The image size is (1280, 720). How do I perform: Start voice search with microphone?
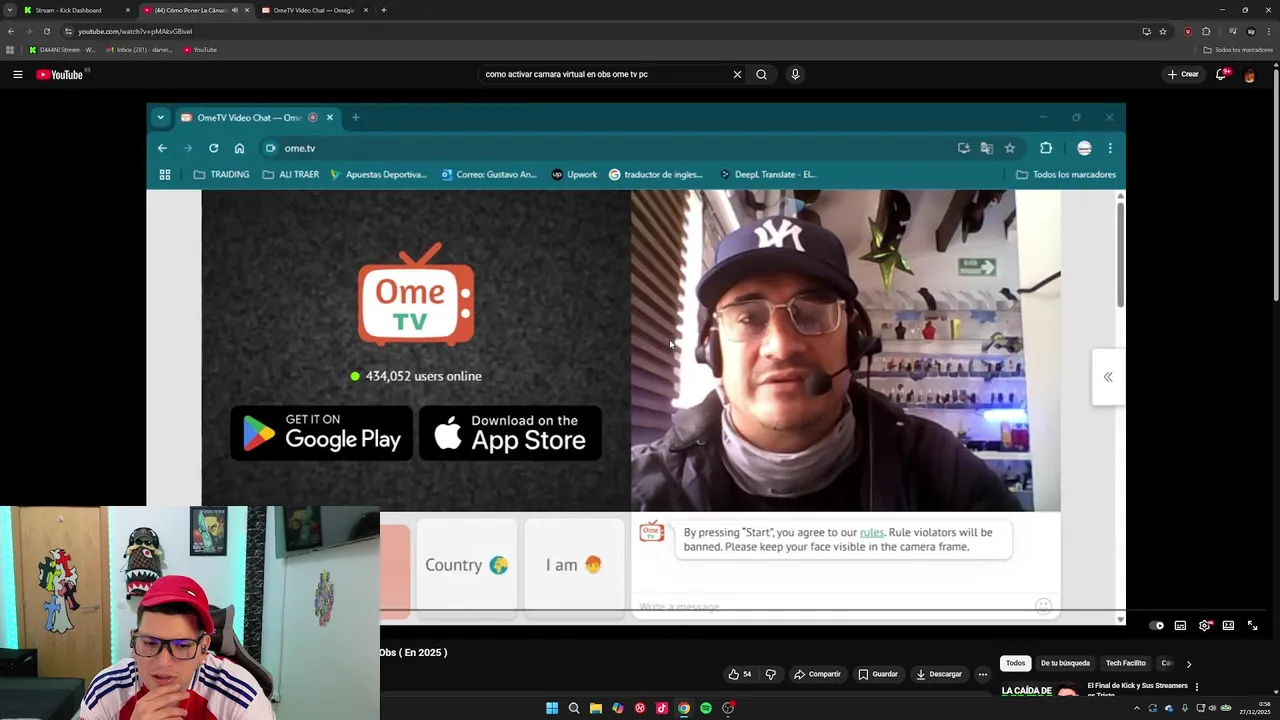[795, 74]
